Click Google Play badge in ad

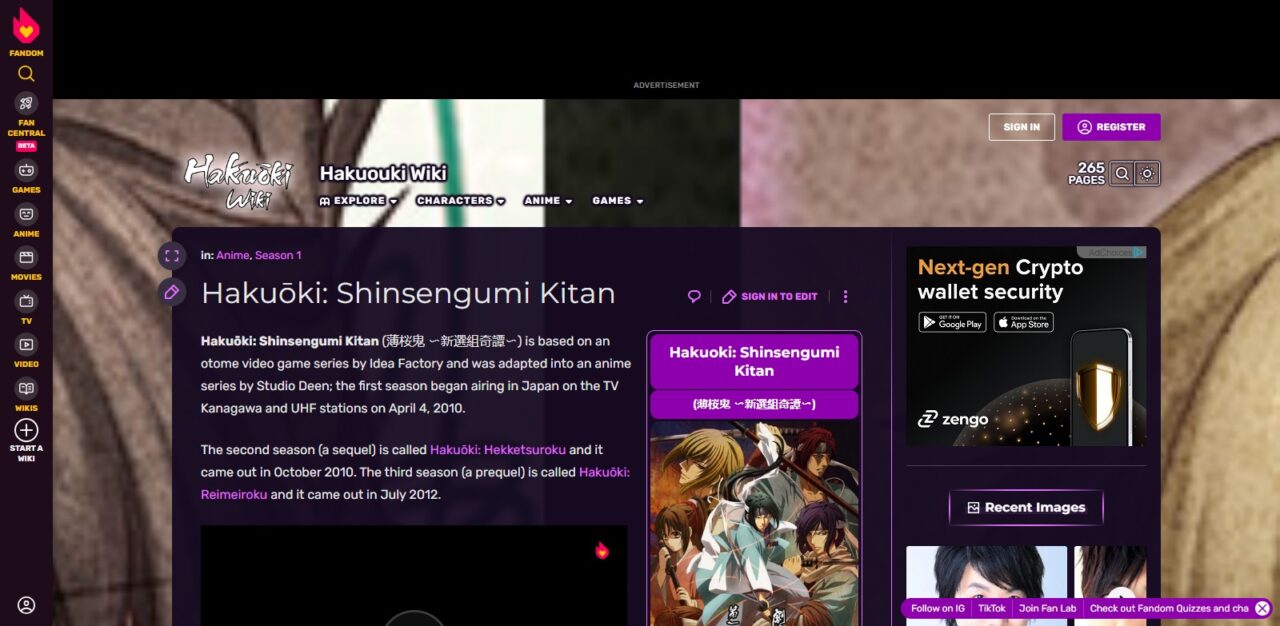[x=952, y=322]
